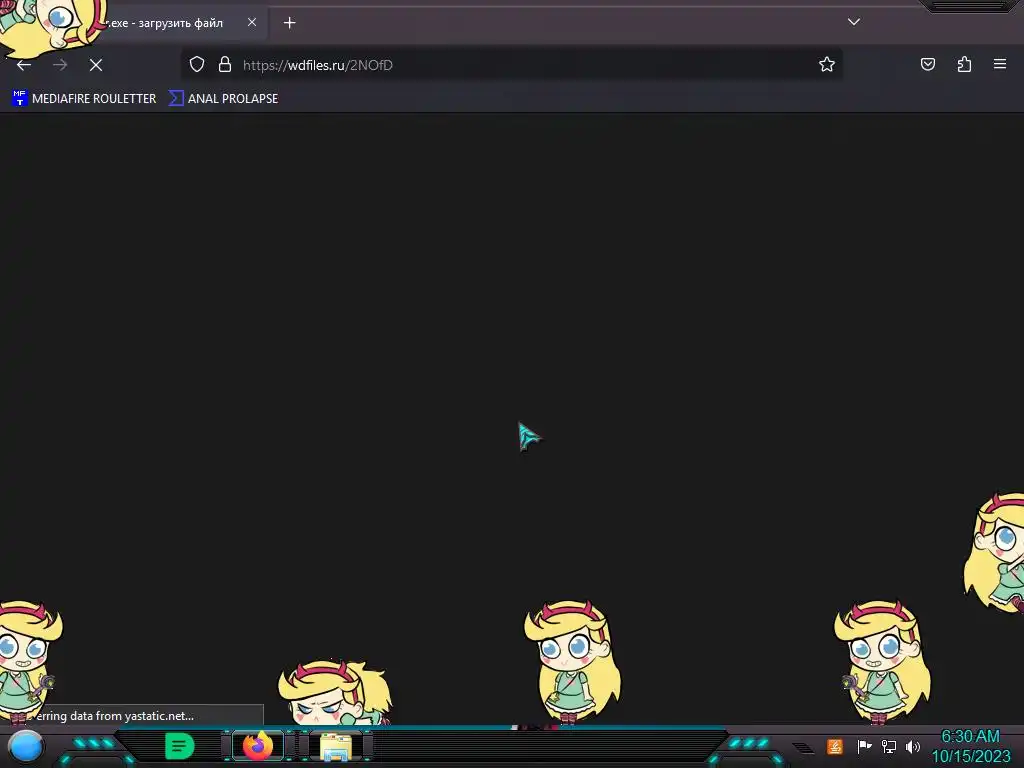
Task: Go back to the previous page
Action: coord(24,65)
